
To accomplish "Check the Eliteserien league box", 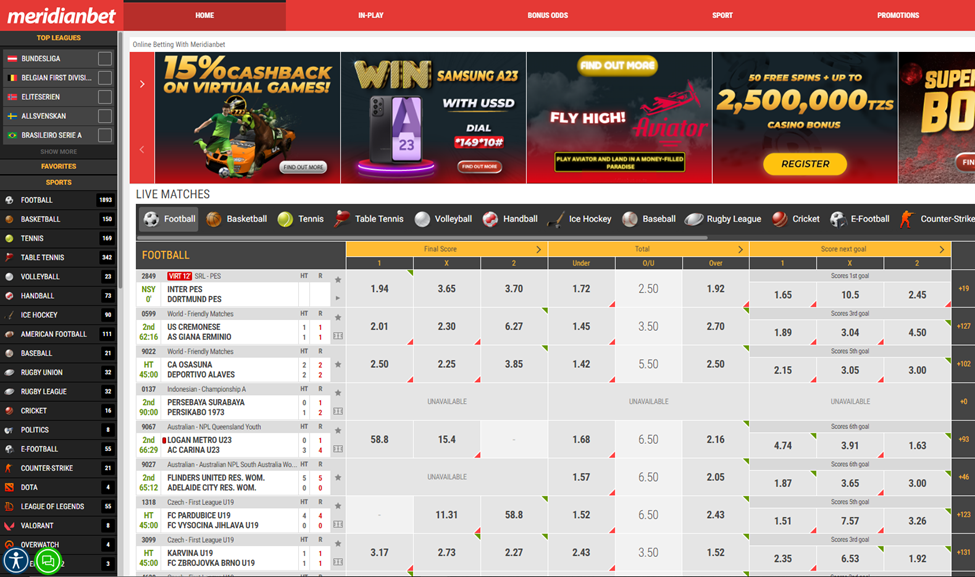I will click(x=105, y=97).
